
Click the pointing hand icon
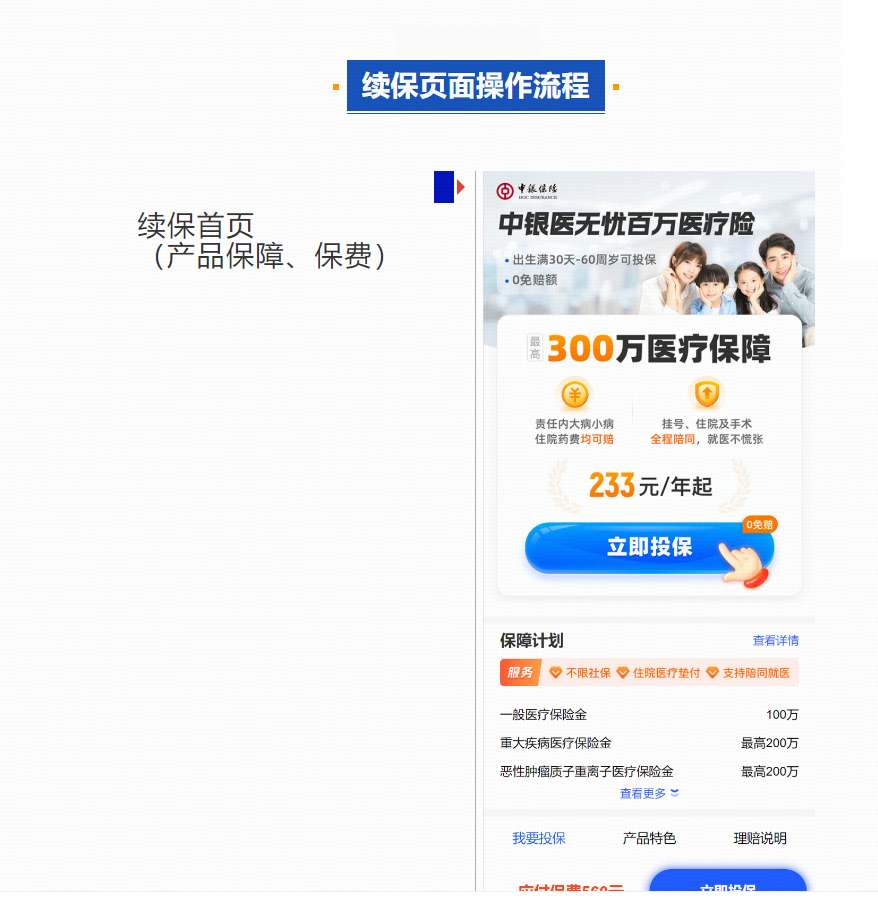tap(744, 563)
